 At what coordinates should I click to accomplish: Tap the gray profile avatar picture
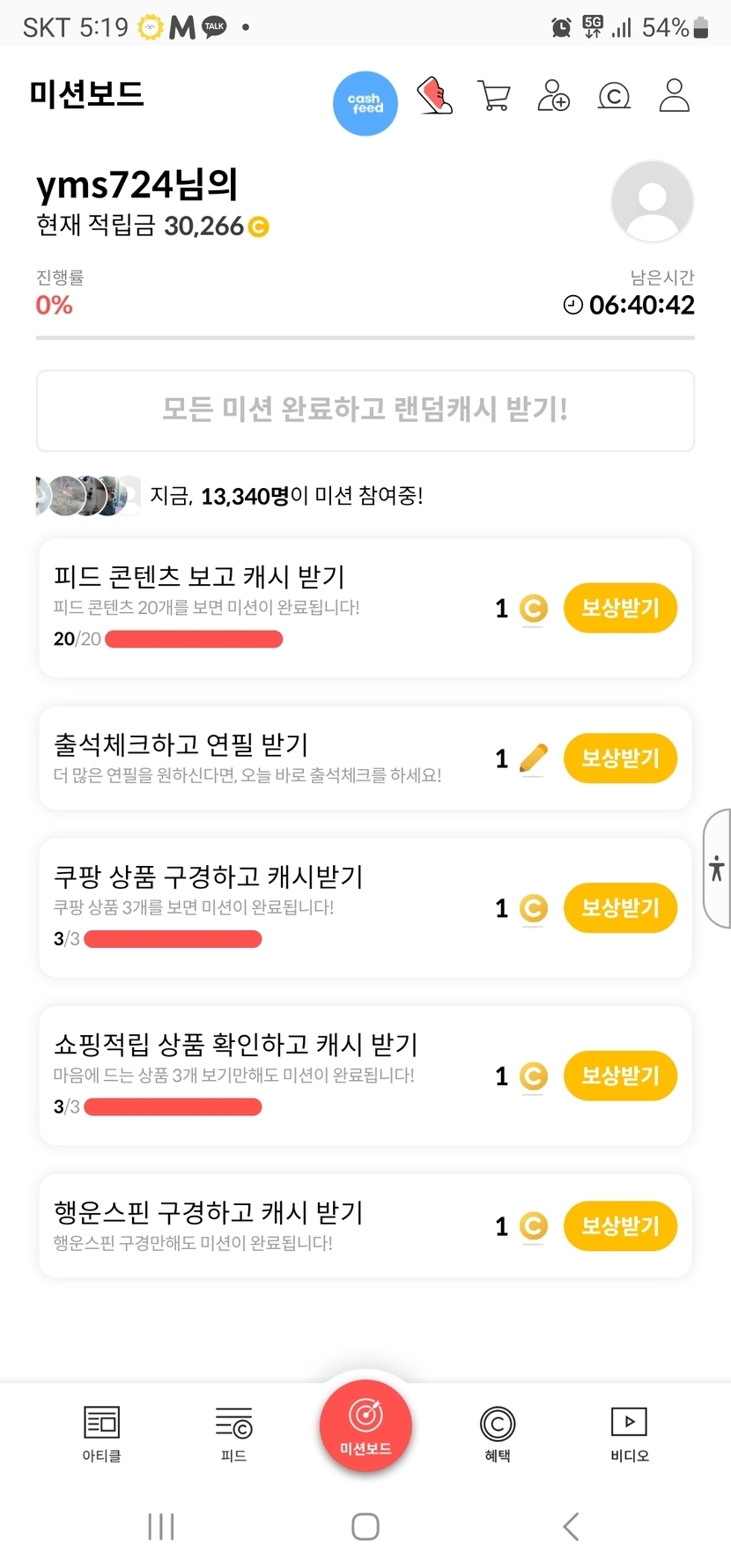pyautogui.click(x=652, y=202)
